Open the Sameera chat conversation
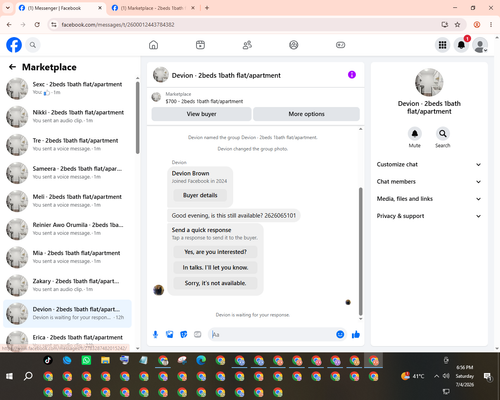Viewport: 500px width, 400px height. 68,173
